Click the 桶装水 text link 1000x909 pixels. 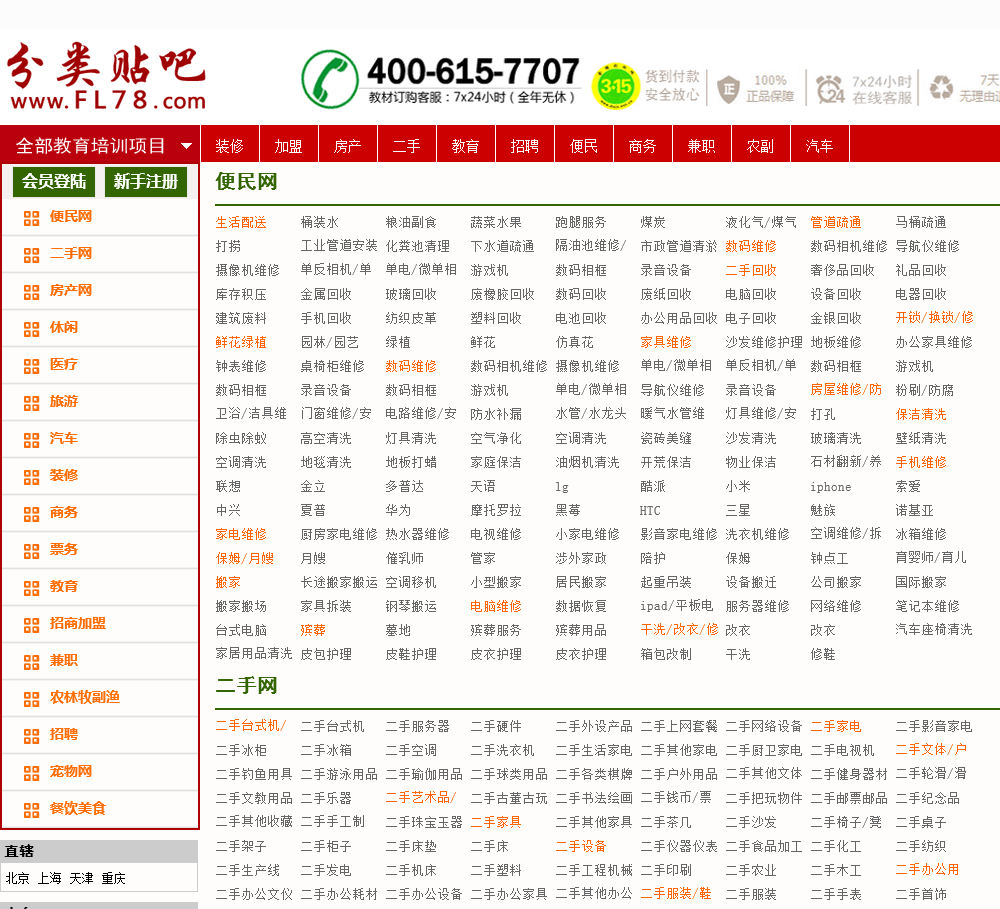320,222
